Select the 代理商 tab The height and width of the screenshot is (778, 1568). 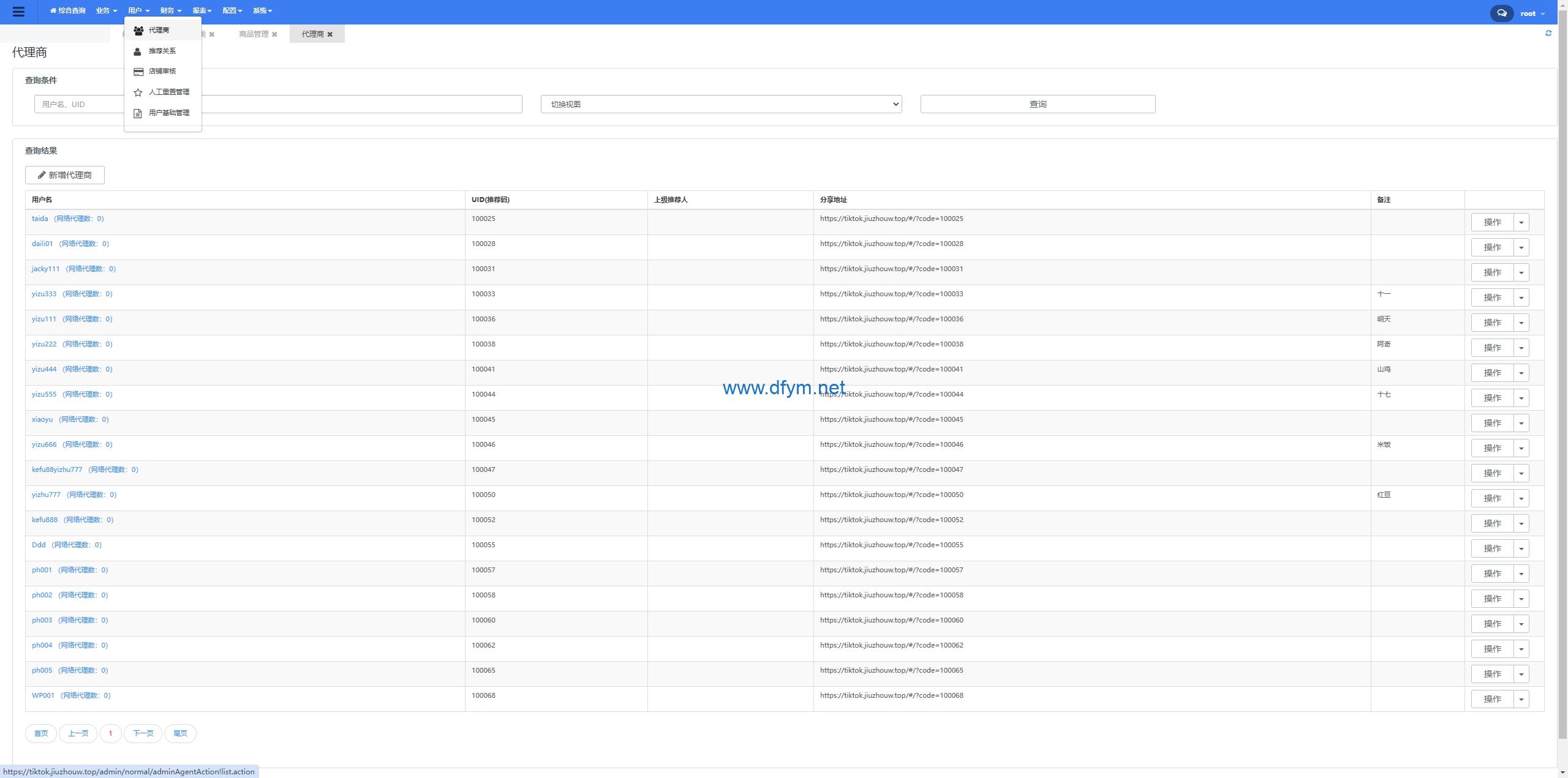pos(312,34)
